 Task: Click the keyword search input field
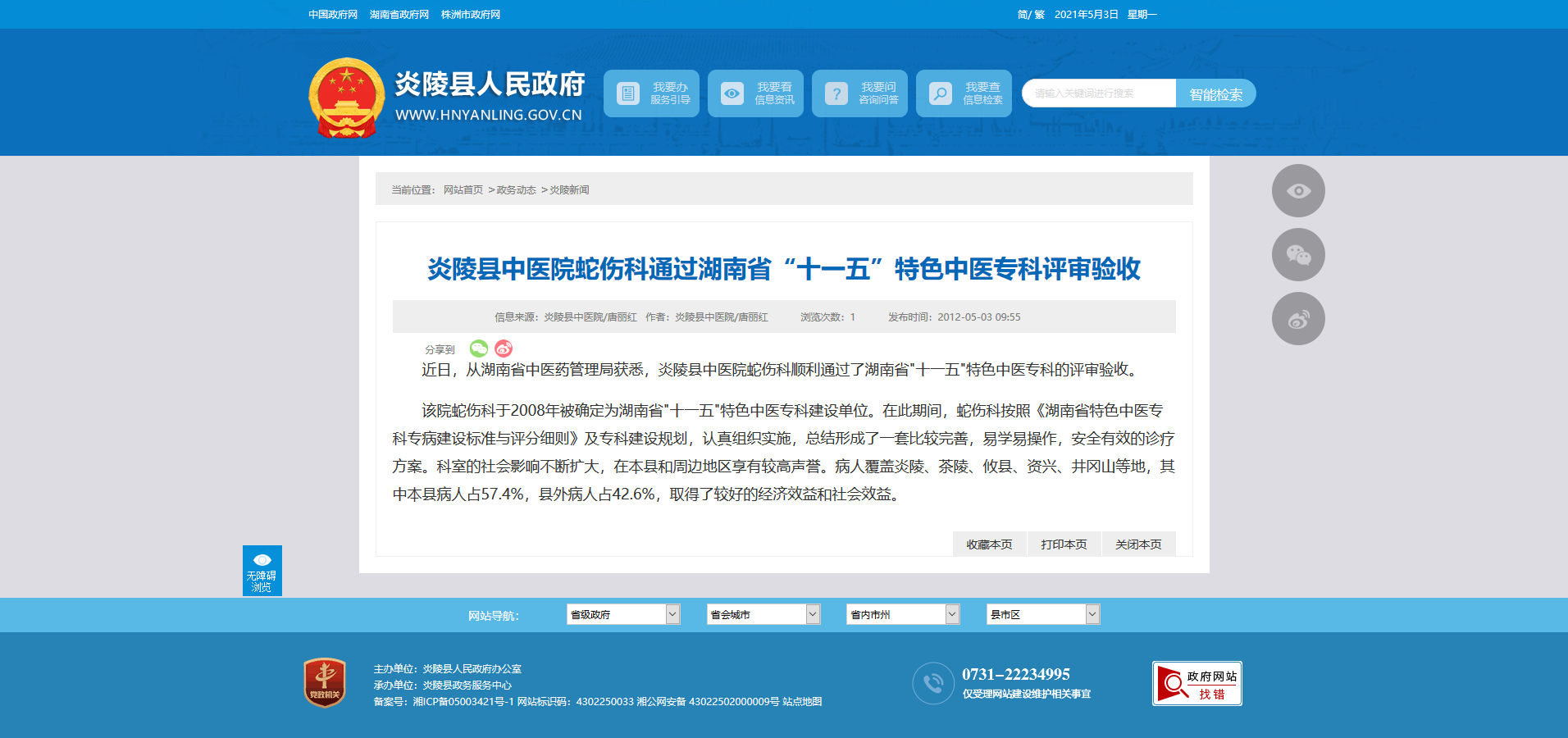(1099, 93)
